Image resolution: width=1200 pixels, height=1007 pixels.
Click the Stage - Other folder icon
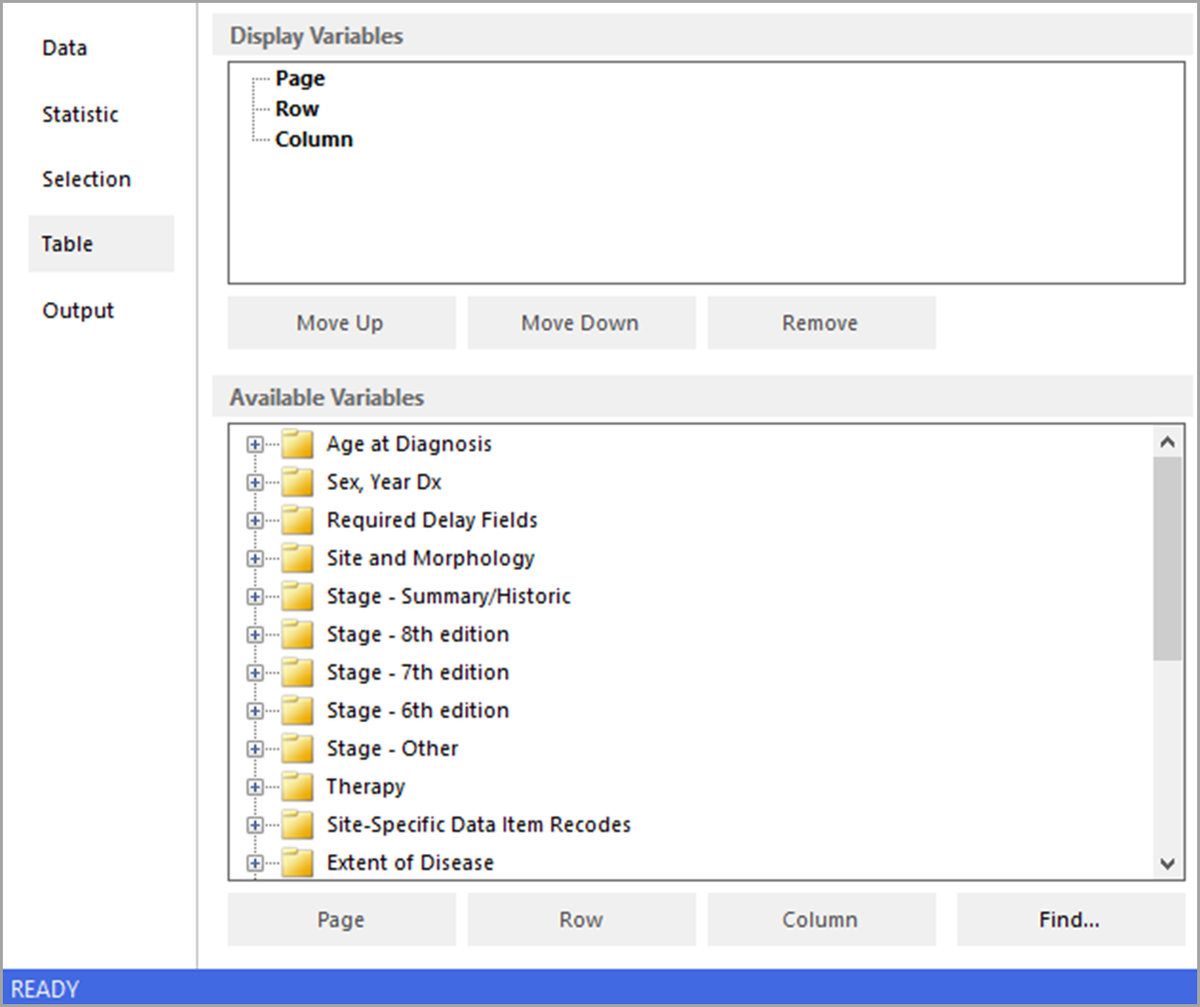[297, 749]
